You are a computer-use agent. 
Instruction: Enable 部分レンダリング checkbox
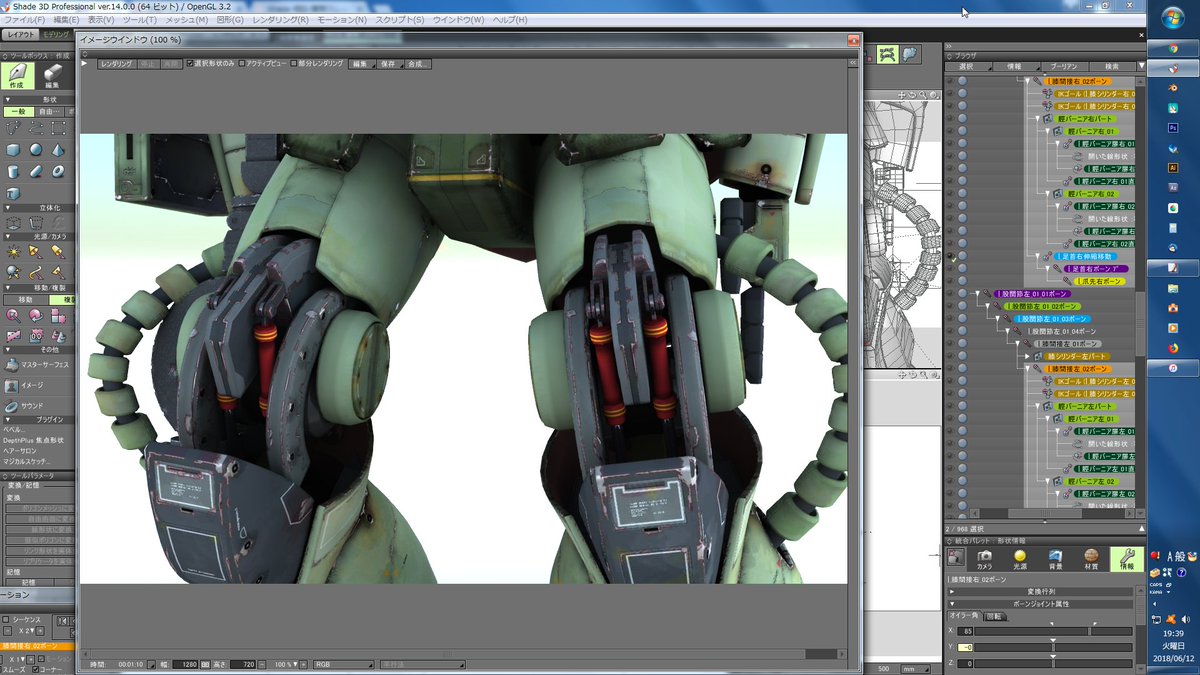click(294, 63)
